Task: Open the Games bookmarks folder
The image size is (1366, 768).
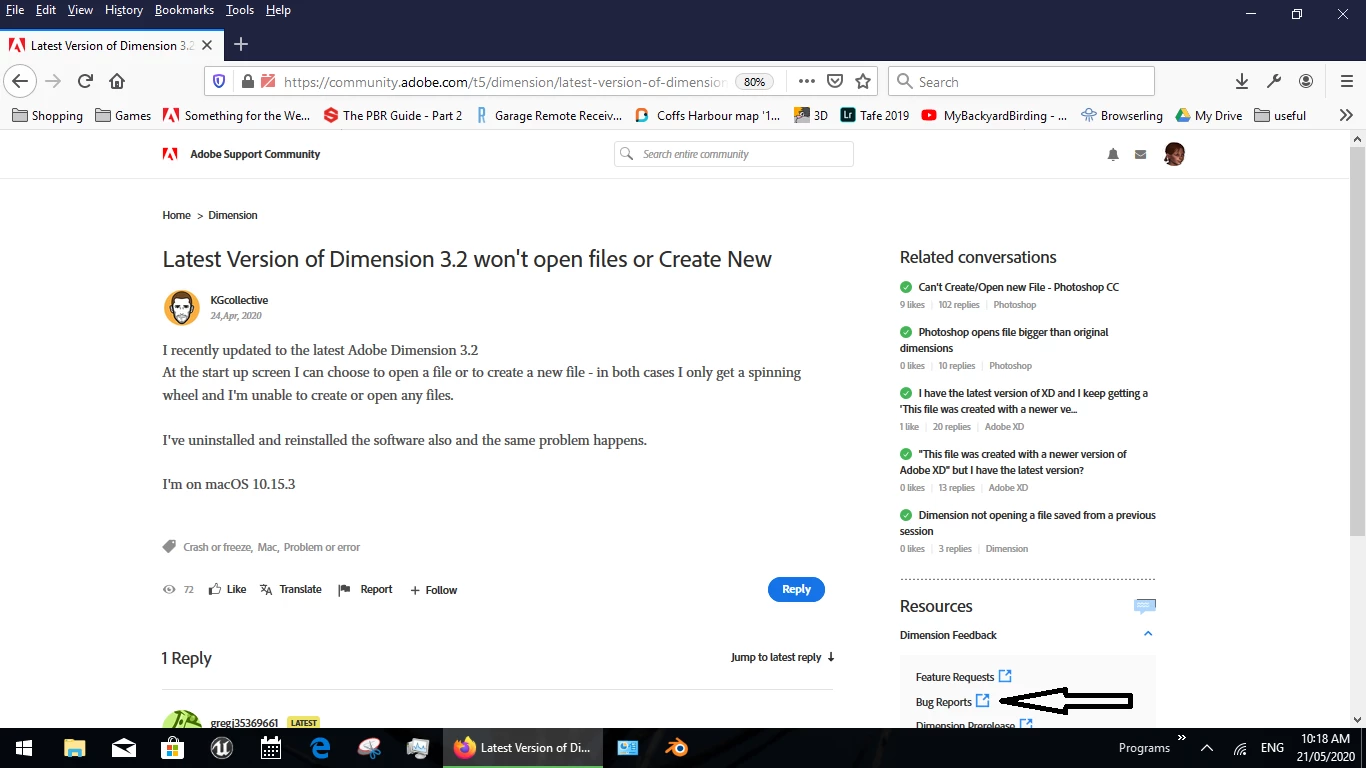Action: [x=123, y=116]
